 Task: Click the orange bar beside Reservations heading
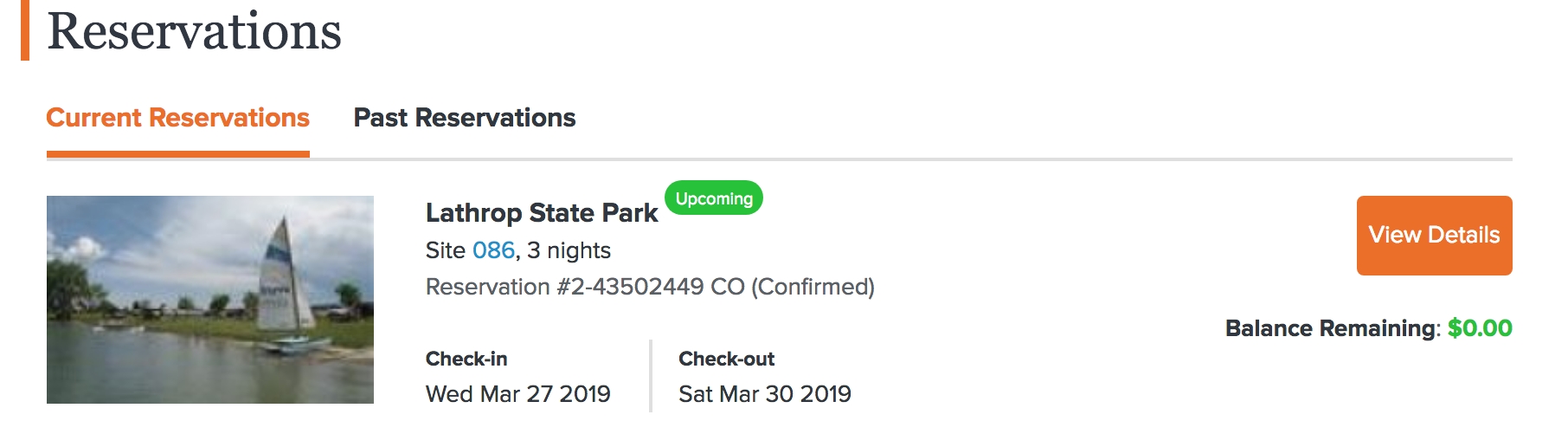coord(25,30)
